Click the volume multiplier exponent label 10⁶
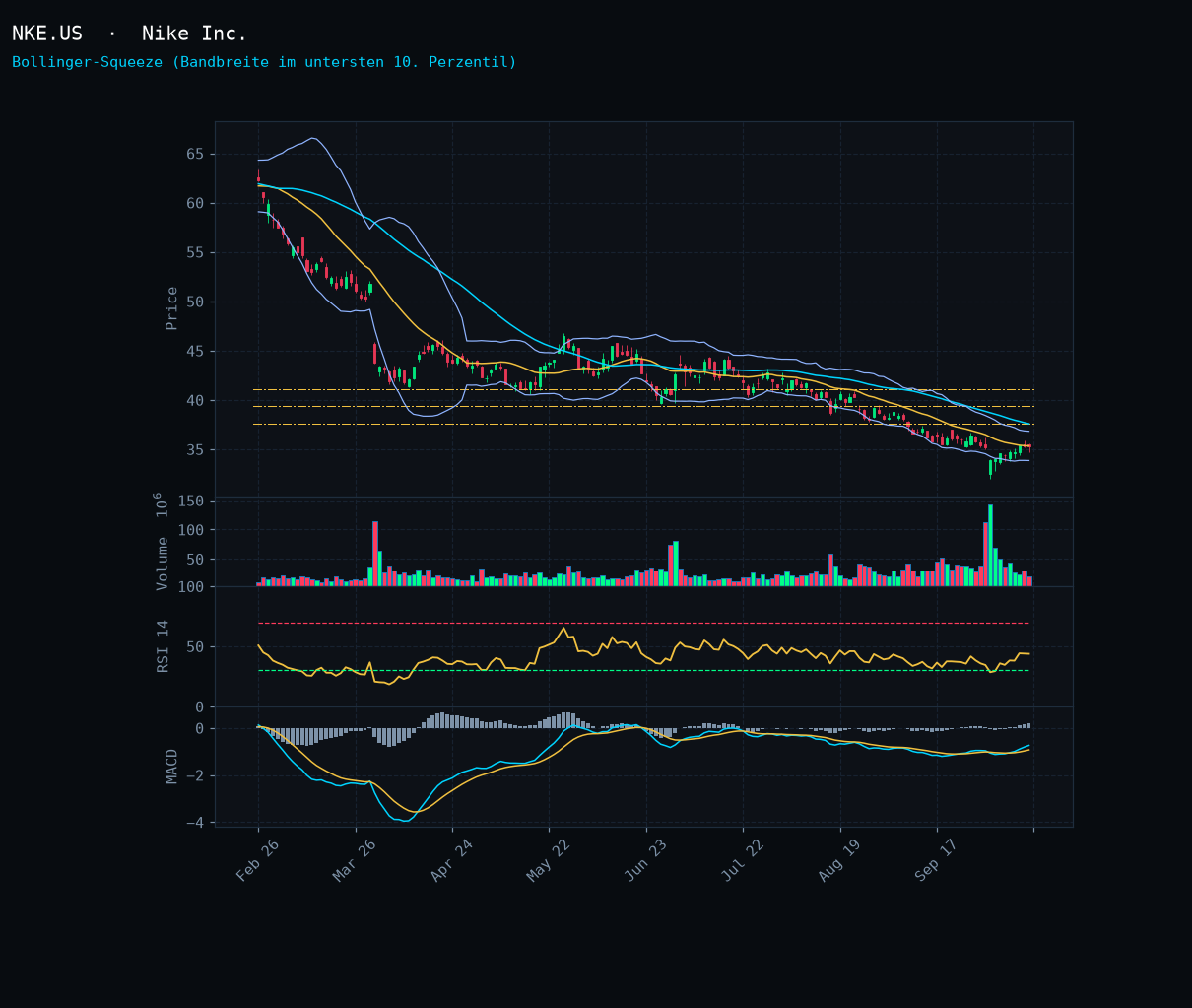 click(x=162, y=504)
